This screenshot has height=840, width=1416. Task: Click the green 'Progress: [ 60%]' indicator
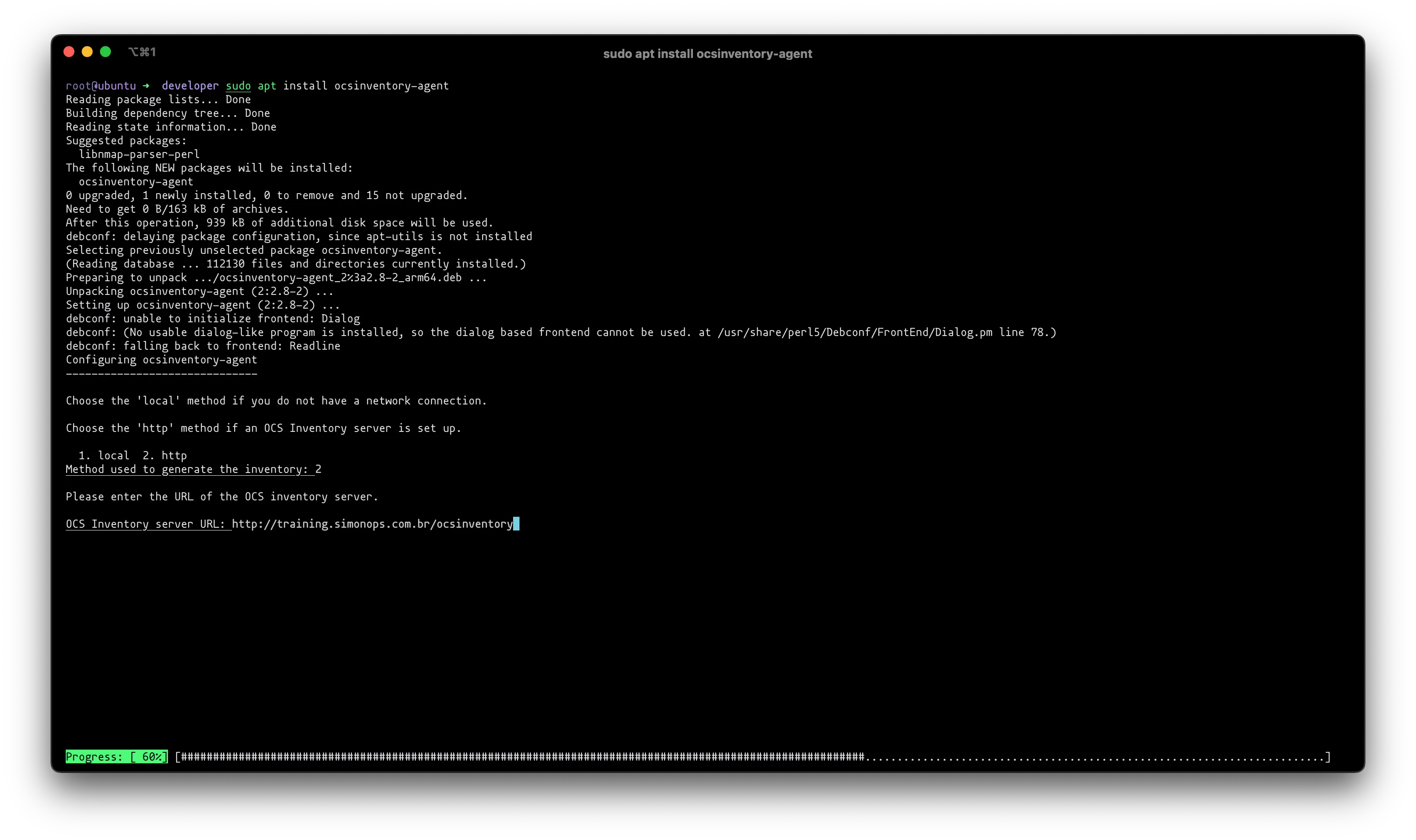[x=116, y=757]
